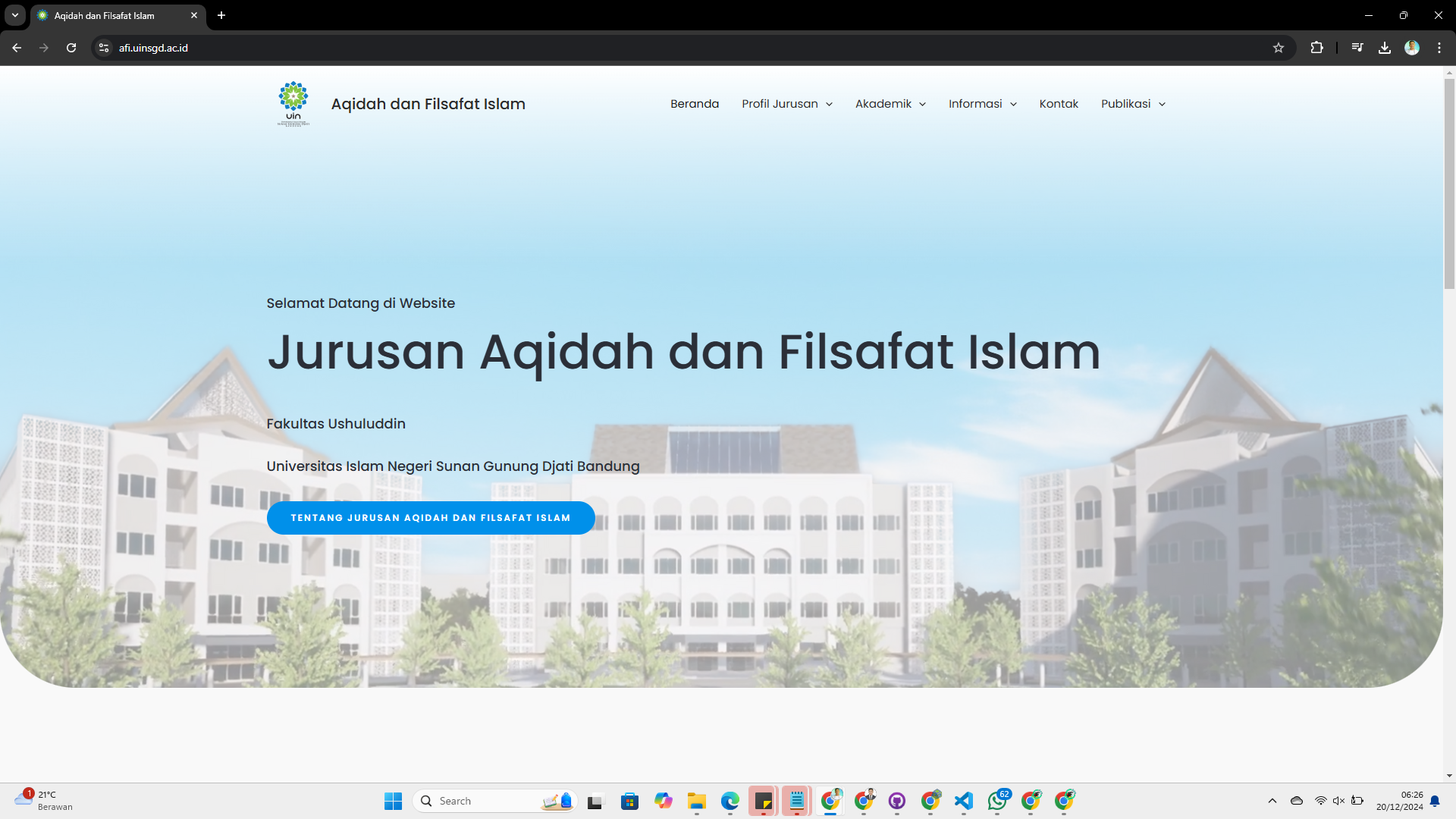Click the Aqidah dan Filsafat Islam site title
This screenshot has height=819, width=1456.
(x=428, y=104)
